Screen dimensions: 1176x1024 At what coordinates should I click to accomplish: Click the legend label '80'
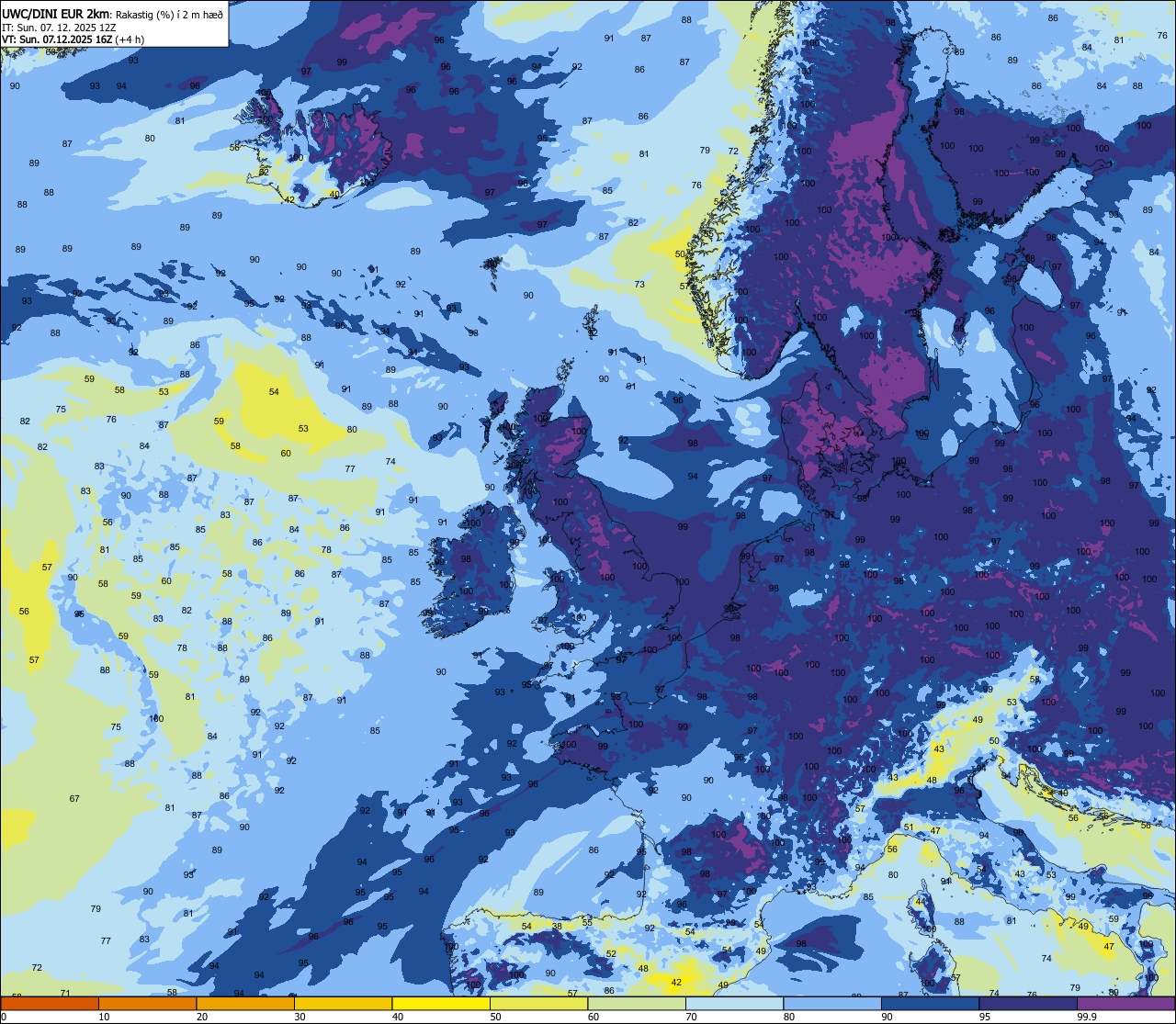click(789, 1017)
